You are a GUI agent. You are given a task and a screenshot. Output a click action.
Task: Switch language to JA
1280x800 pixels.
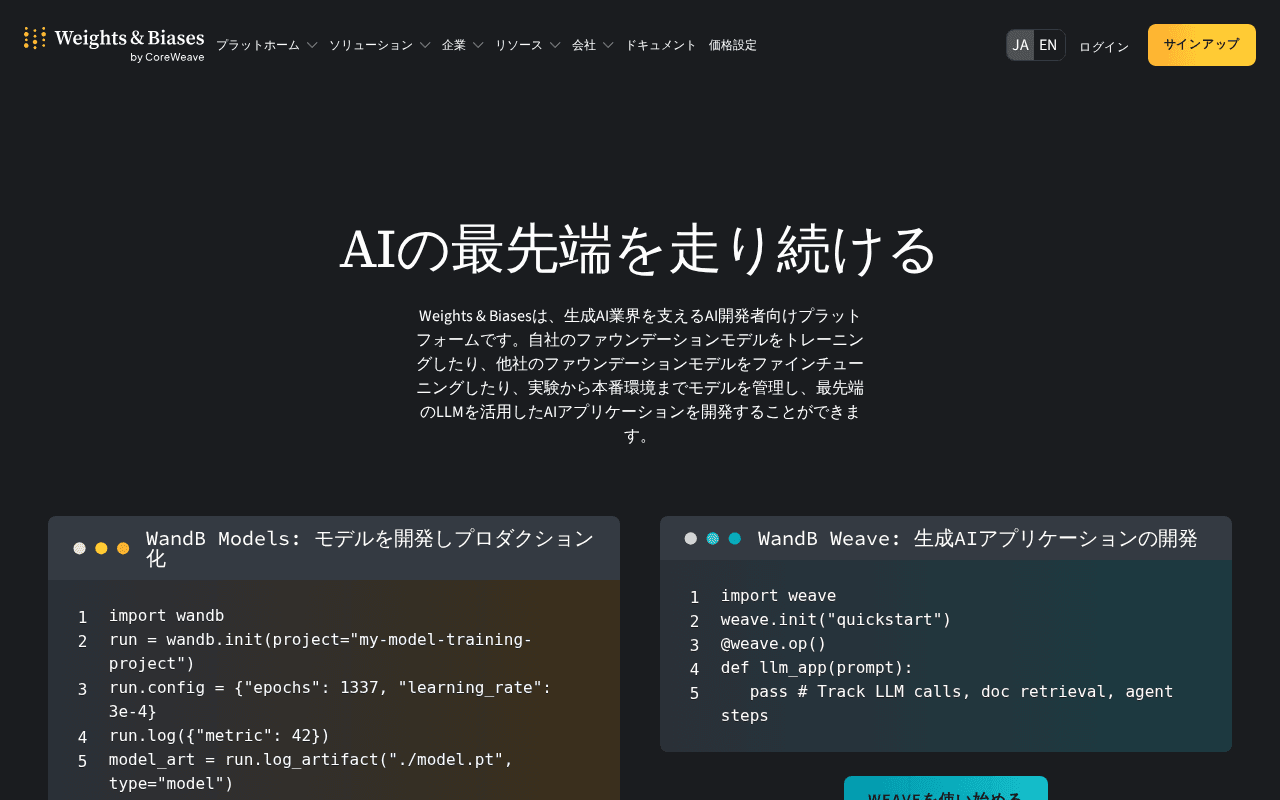tap(1020, 45)
